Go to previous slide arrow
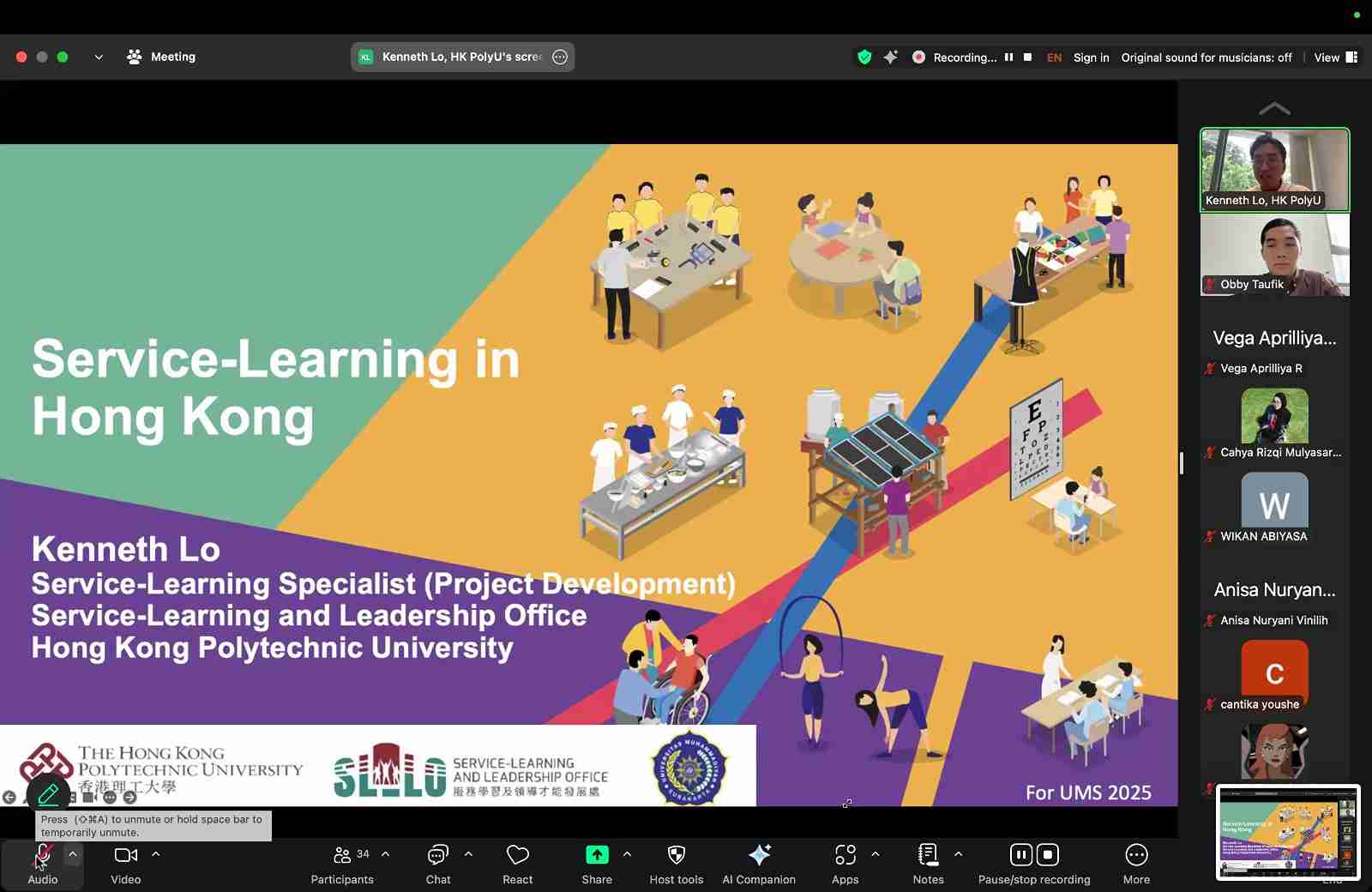This screenshot has height=892, width=1372. (x=9, y=797)
